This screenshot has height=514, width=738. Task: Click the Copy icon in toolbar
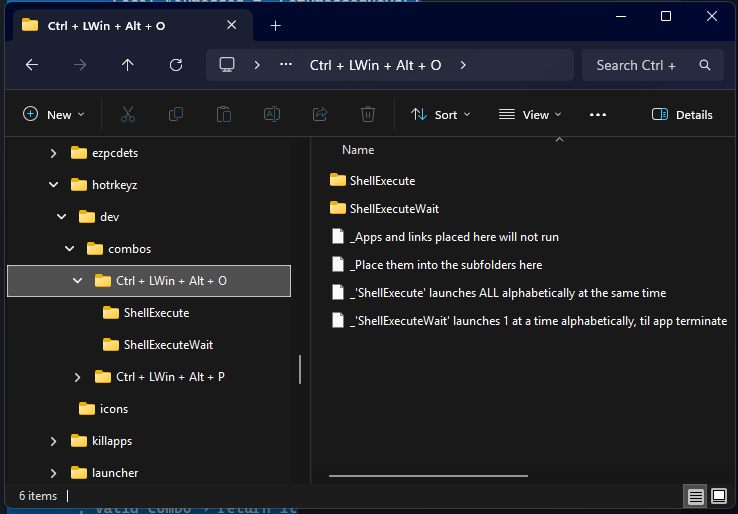(176, 114)
